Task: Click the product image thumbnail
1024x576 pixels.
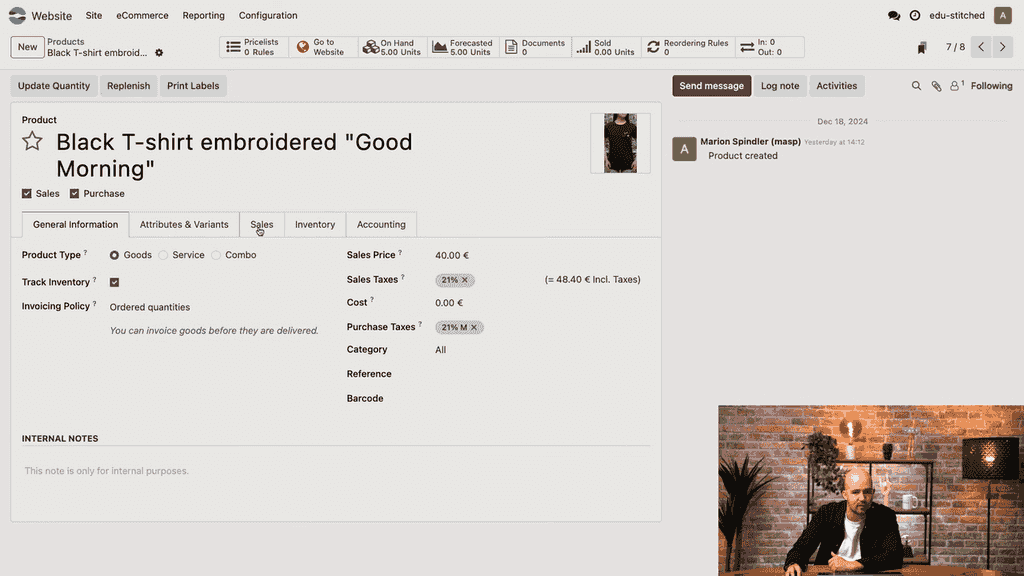Action: 620,143
